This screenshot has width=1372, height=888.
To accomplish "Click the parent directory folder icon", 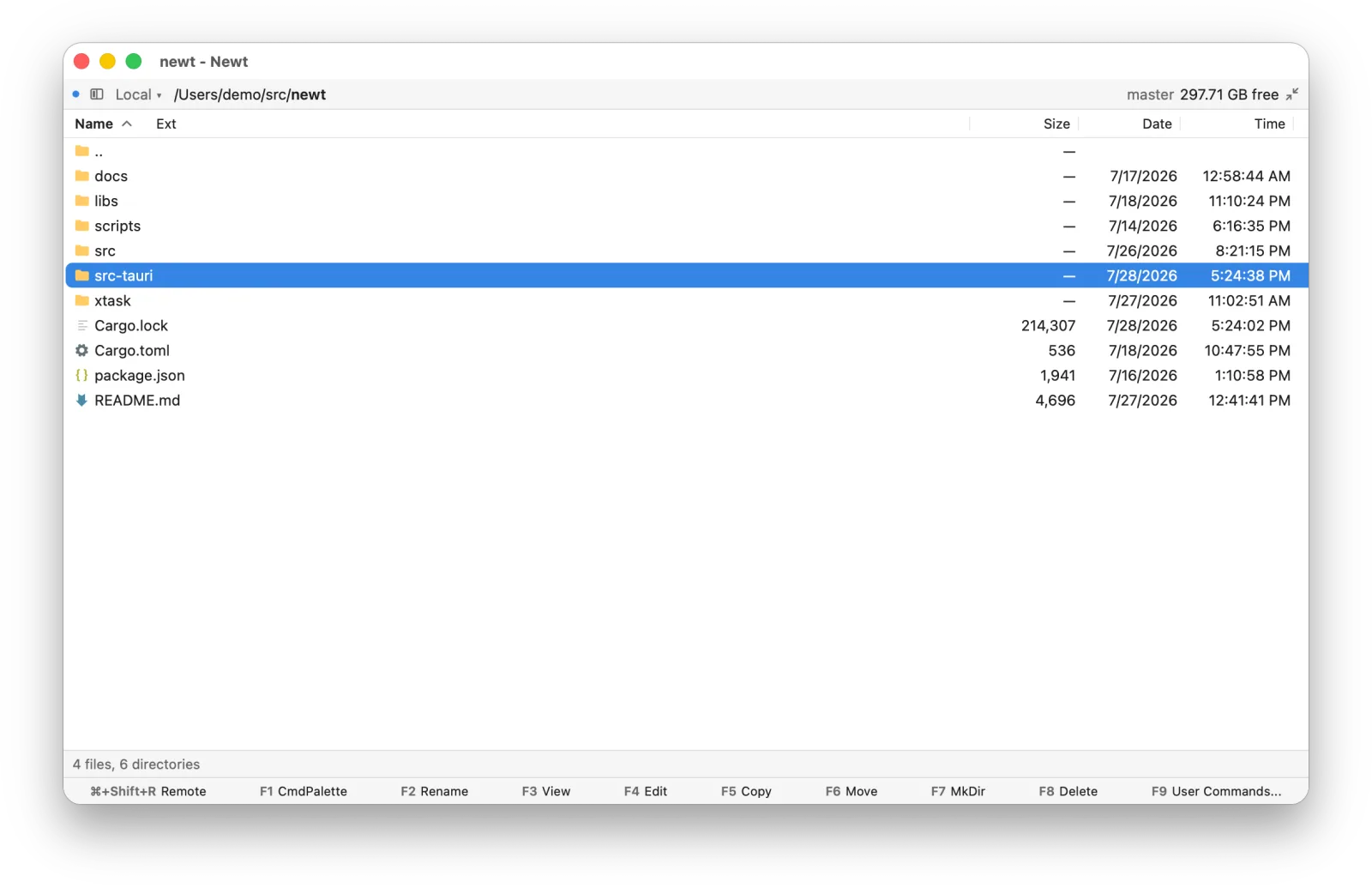I will click(82, 151).
